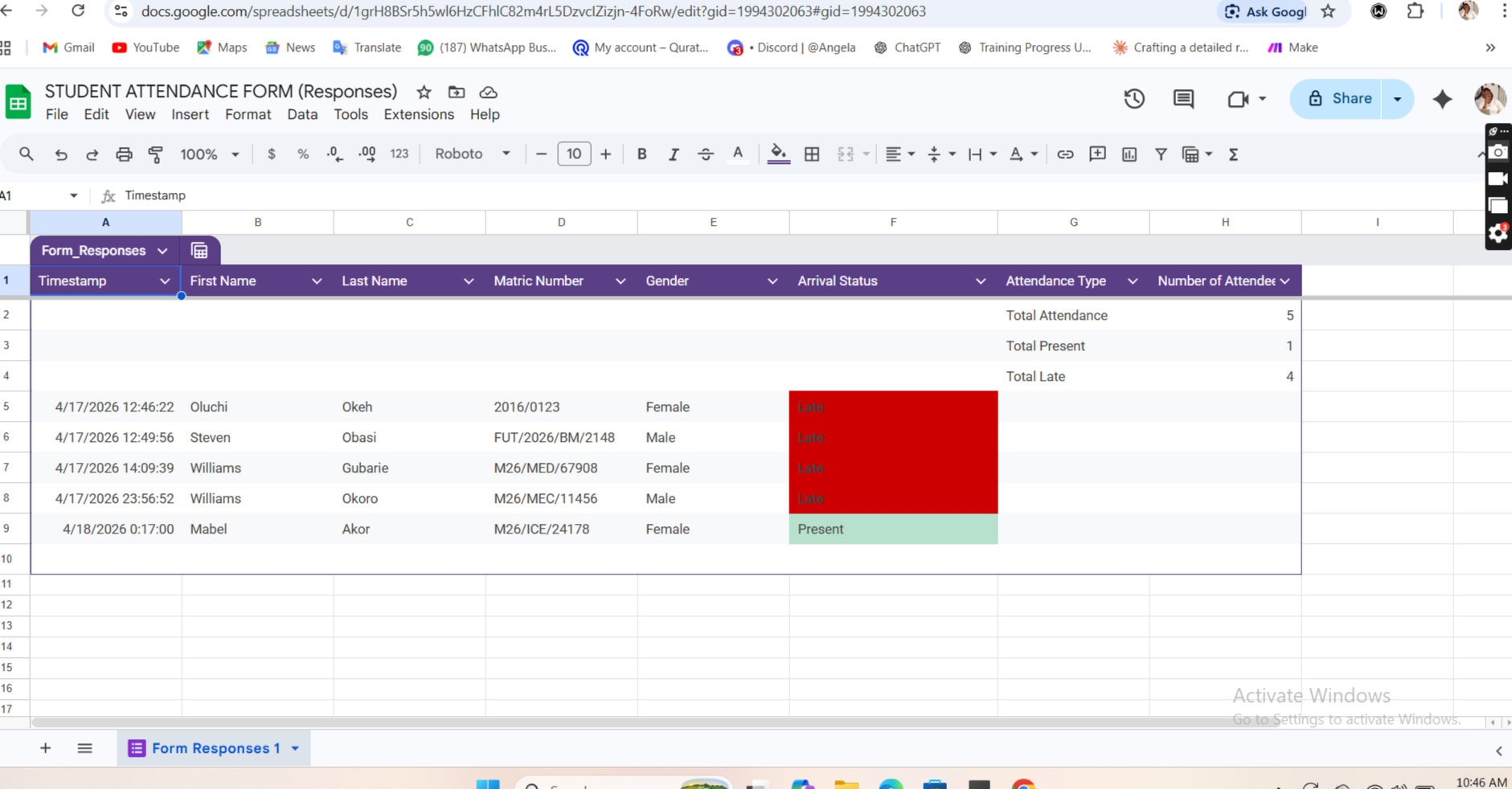Screen dimensions: 1512x789
Task: Open the Extensions menu
Action: tap(419, 114)
